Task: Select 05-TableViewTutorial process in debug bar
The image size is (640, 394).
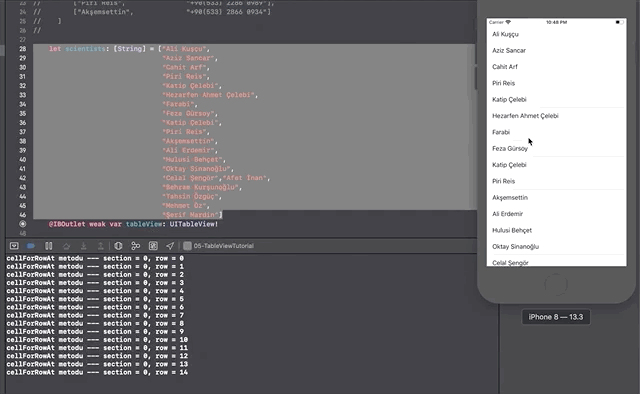Action: [x=219, y=246]
